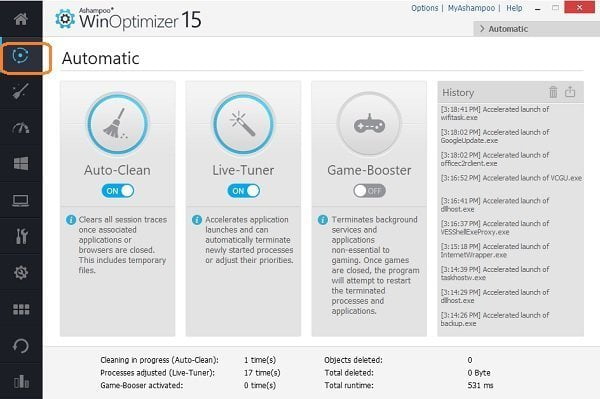Image resolution: width=600 pixels, height=399 pixels.
Task: Delete History with the trash icon
Action: (553, 92)
